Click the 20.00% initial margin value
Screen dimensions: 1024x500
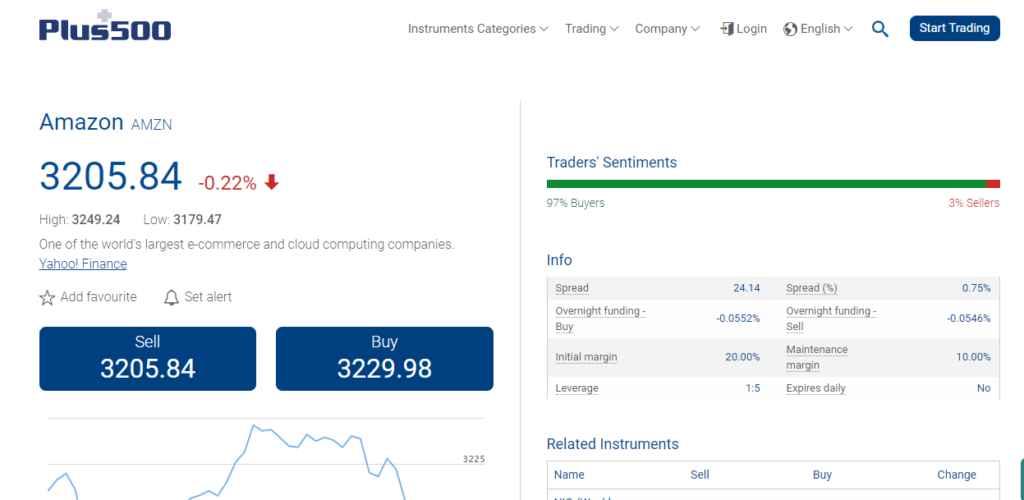(743, 357)
